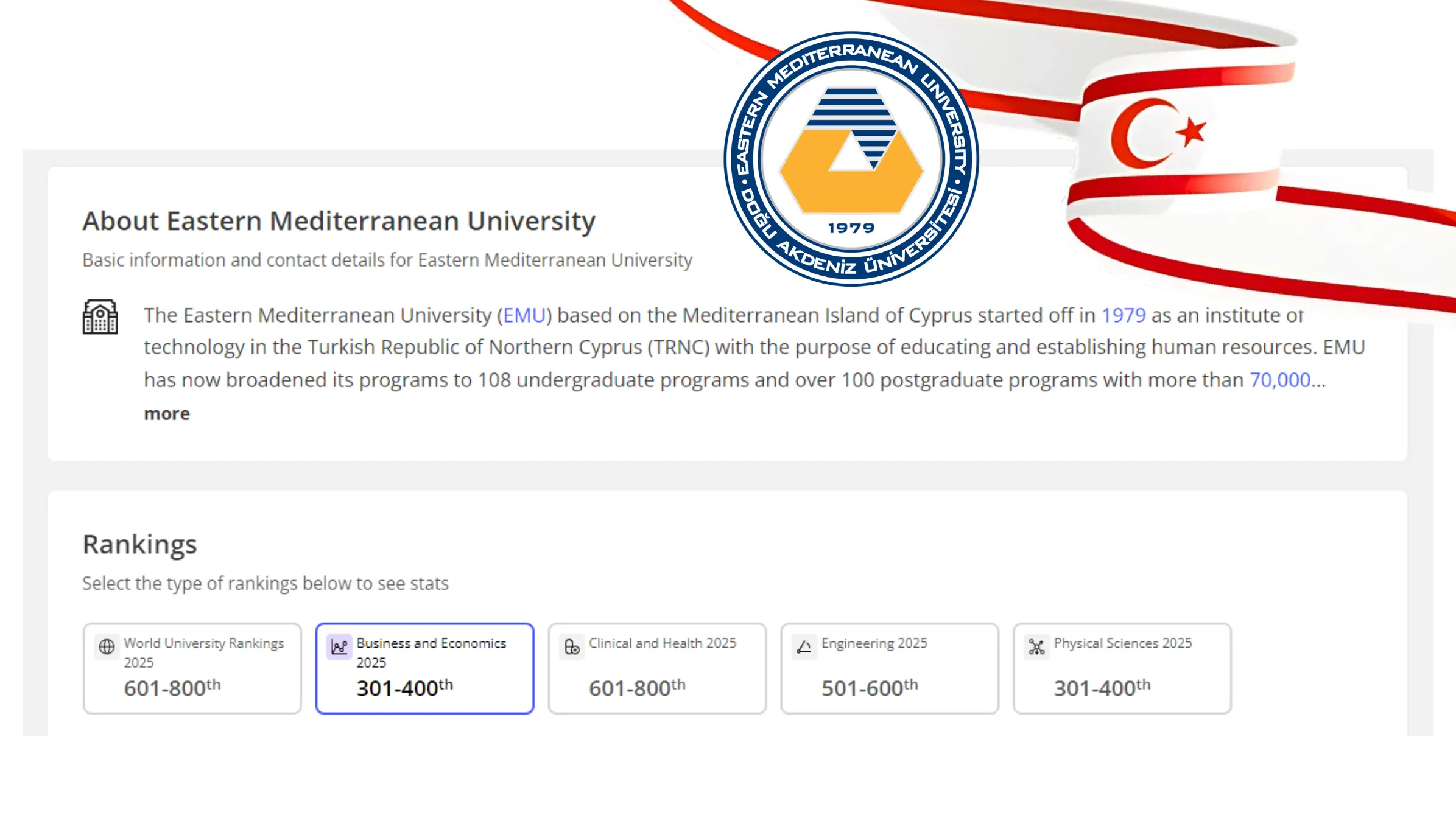The height and width of the screenshot is (818, 1456).
Task: Click the 501-600th Engineering rank value
Action: tap(870, 688)
